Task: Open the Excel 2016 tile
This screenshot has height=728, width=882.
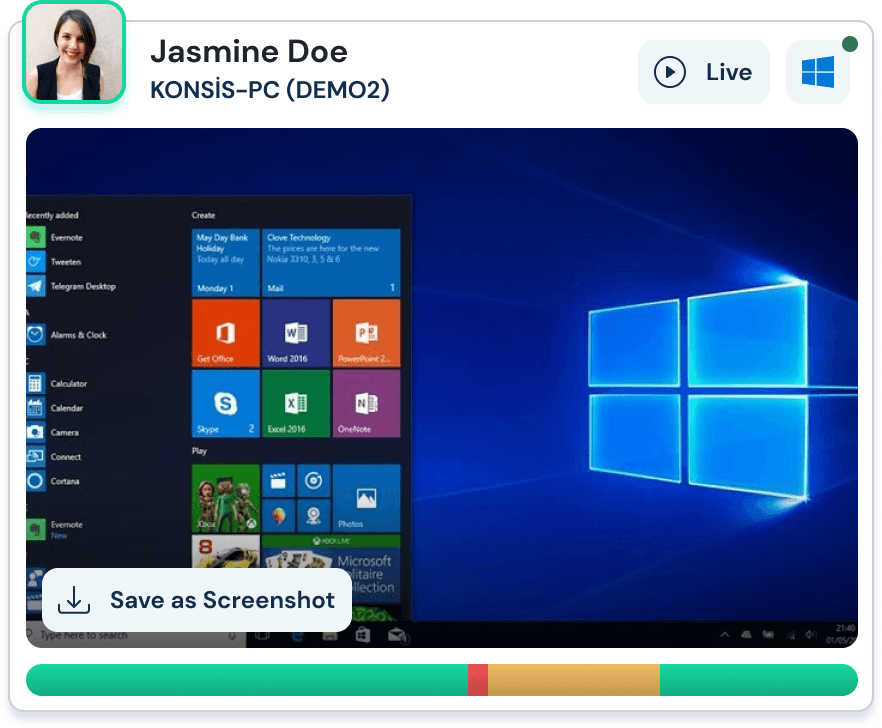Action: tap(295, 403)
